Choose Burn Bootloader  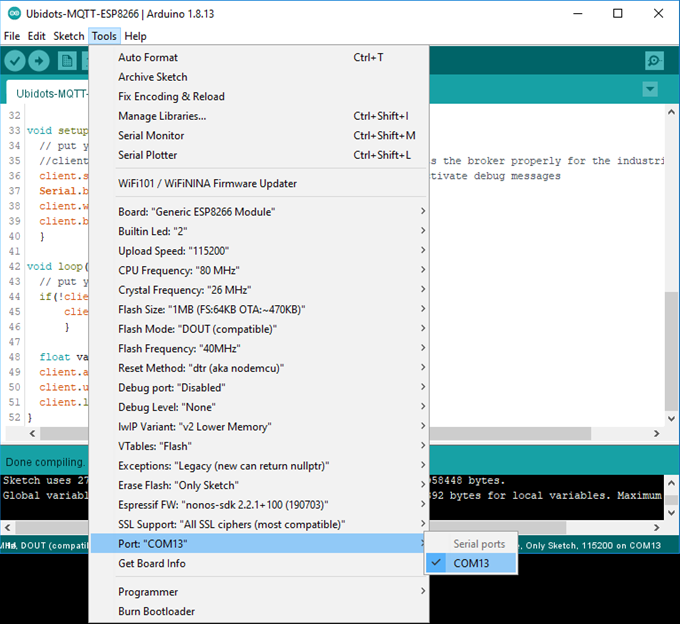click(x=259, y=611)
